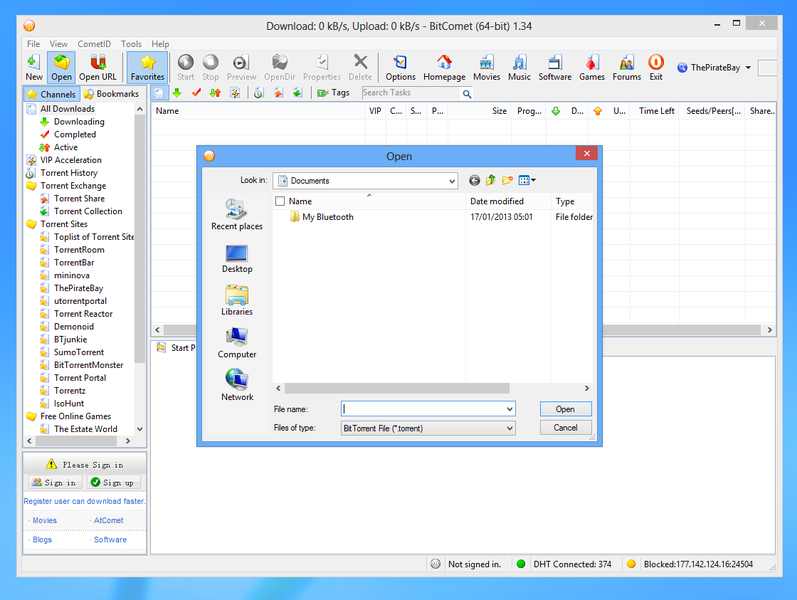Click the go back arrow in Open dialog
Image resolution: width=797 pixels, height=600 pixels.
[474, 181]
